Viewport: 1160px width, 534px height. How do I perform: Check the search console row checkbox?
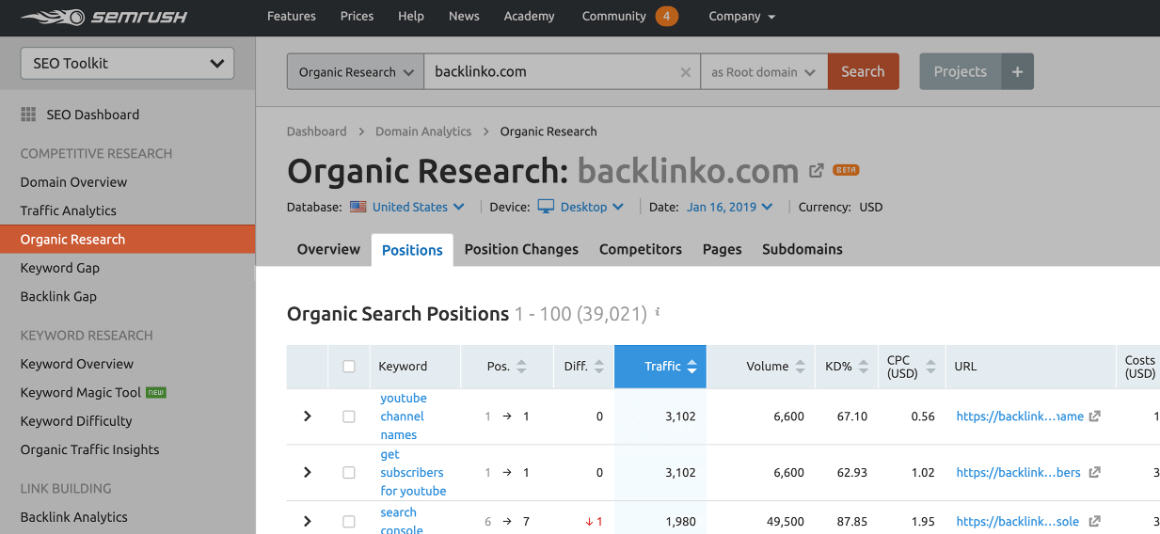349,521
